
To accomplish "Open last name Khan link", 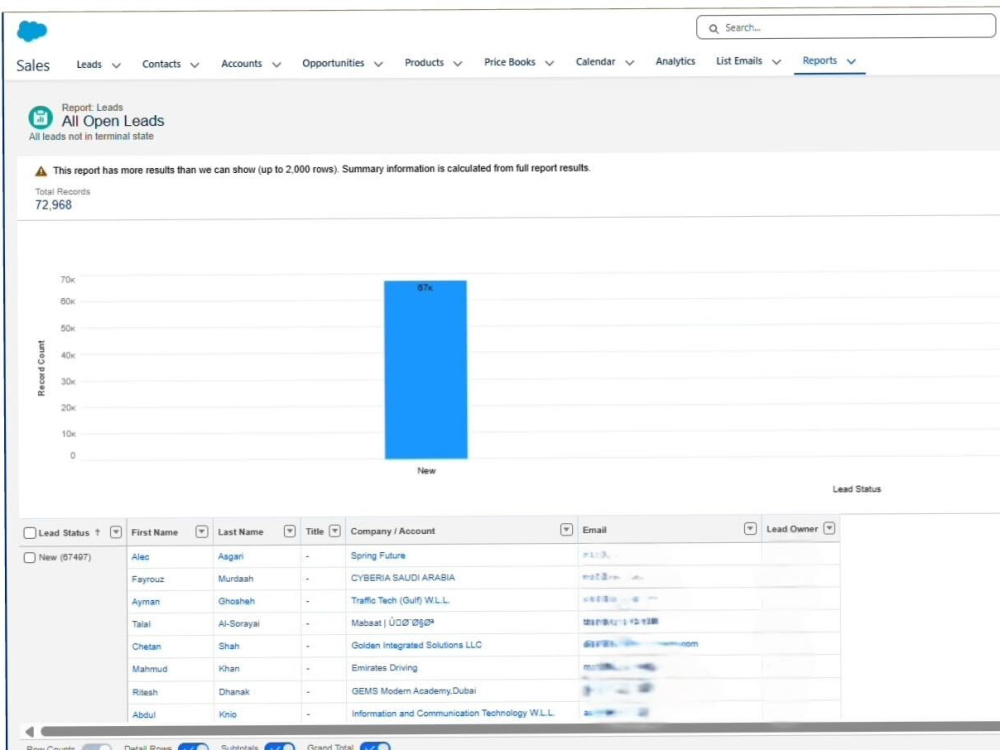I will click(229, 669).
